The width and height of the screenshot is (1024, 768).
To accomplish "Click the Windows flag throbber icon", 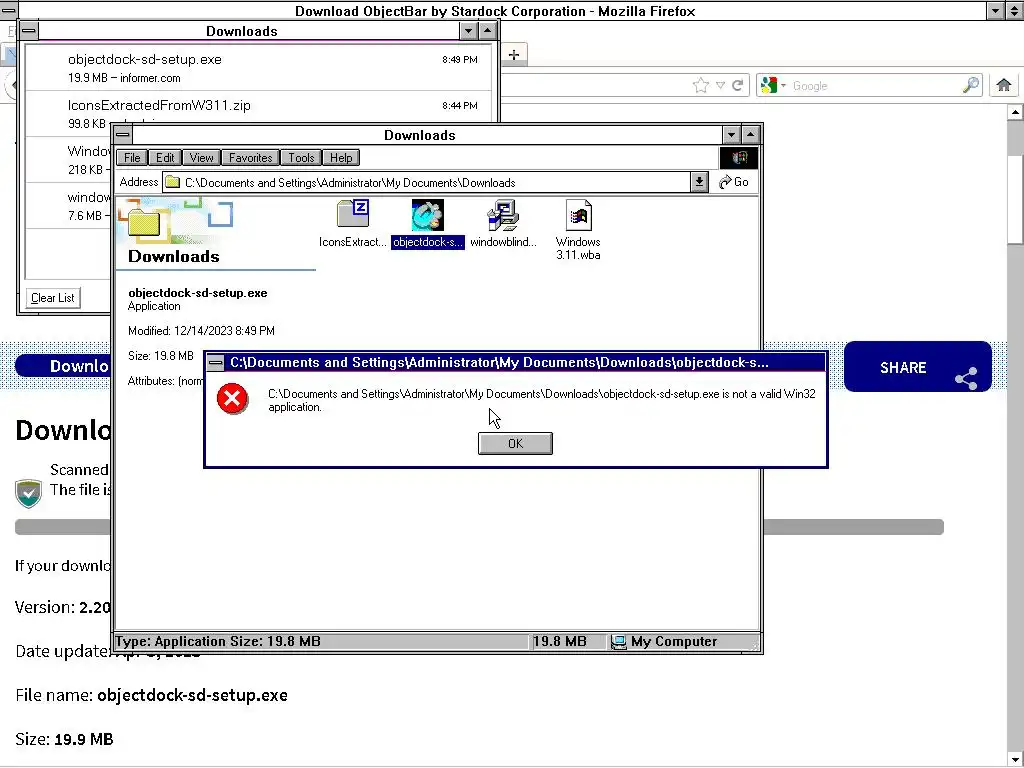I will pyautogui.click(x=739, y=157).
